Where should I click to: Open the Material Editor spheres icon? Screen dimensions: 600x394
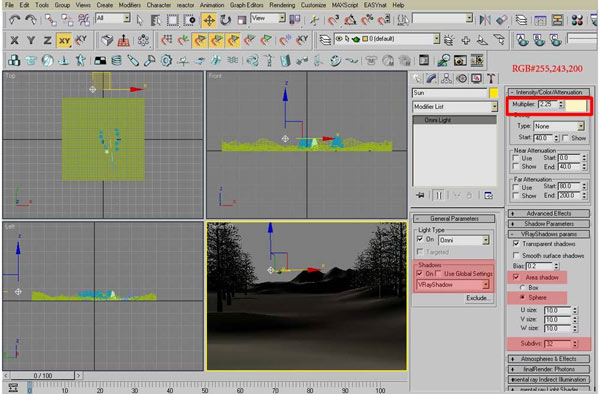577,20
